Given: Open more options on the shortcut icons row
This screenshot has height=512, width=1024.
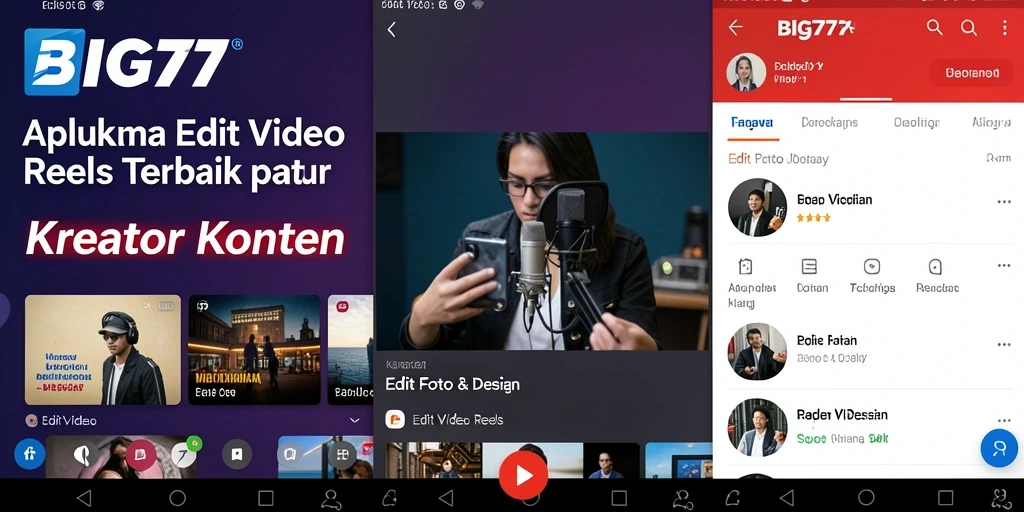Looking at the screenshot, I should point(1004,265).
